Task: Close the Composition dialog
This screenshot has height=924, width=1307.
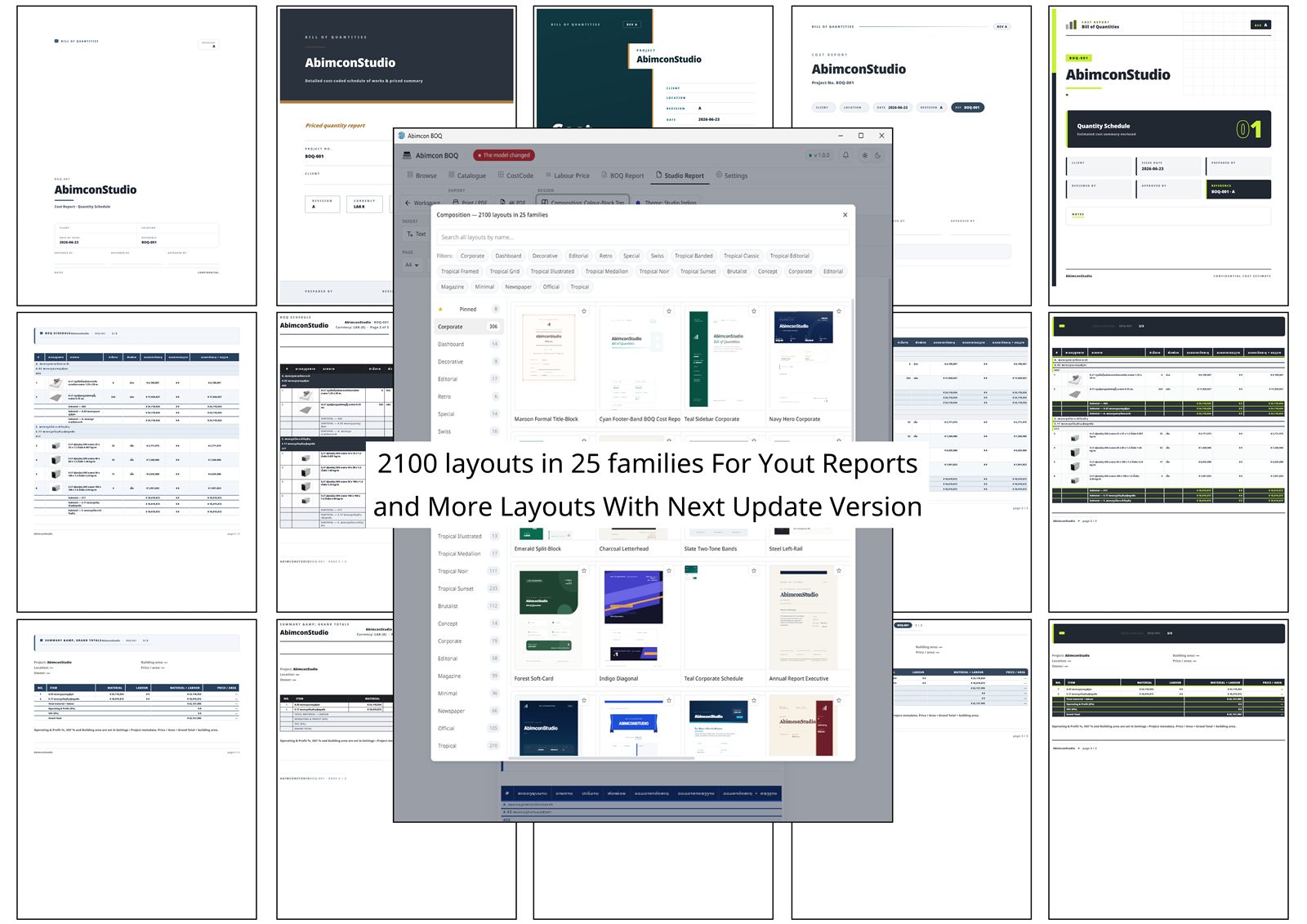Action: tap(845, 215)
